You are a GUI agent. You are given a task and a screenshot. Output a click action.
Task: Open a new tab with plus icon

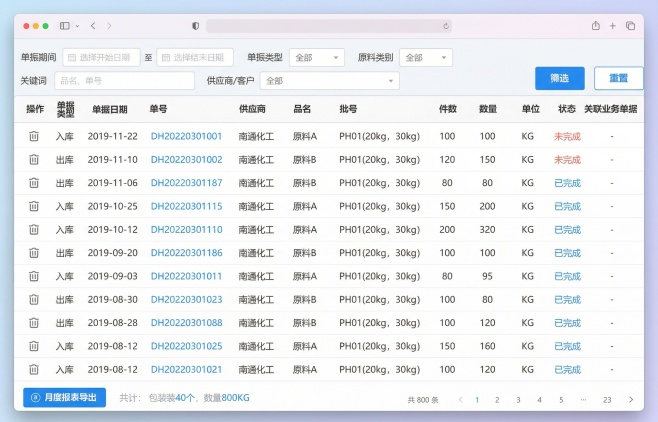click(x=613, y=26)
